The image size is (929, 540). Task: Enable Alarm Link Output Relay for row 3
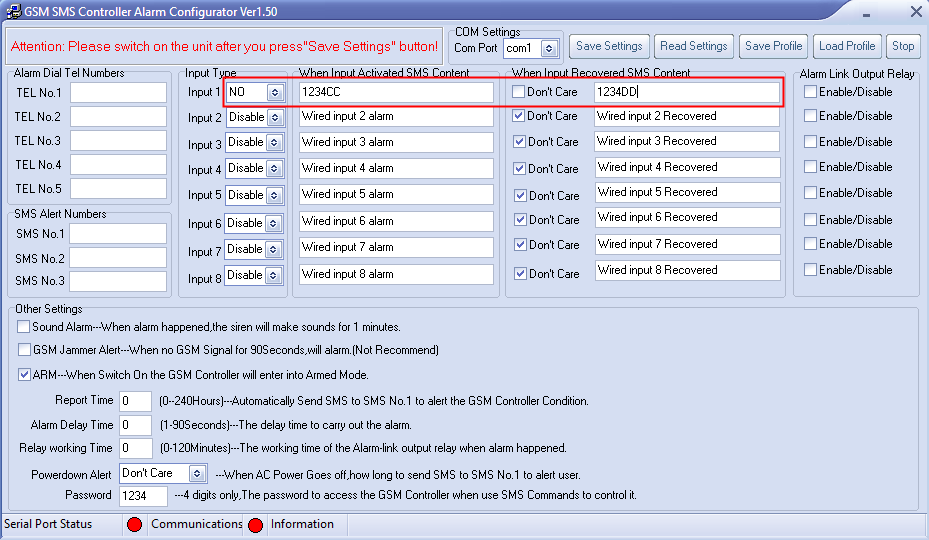coord(809,142)
